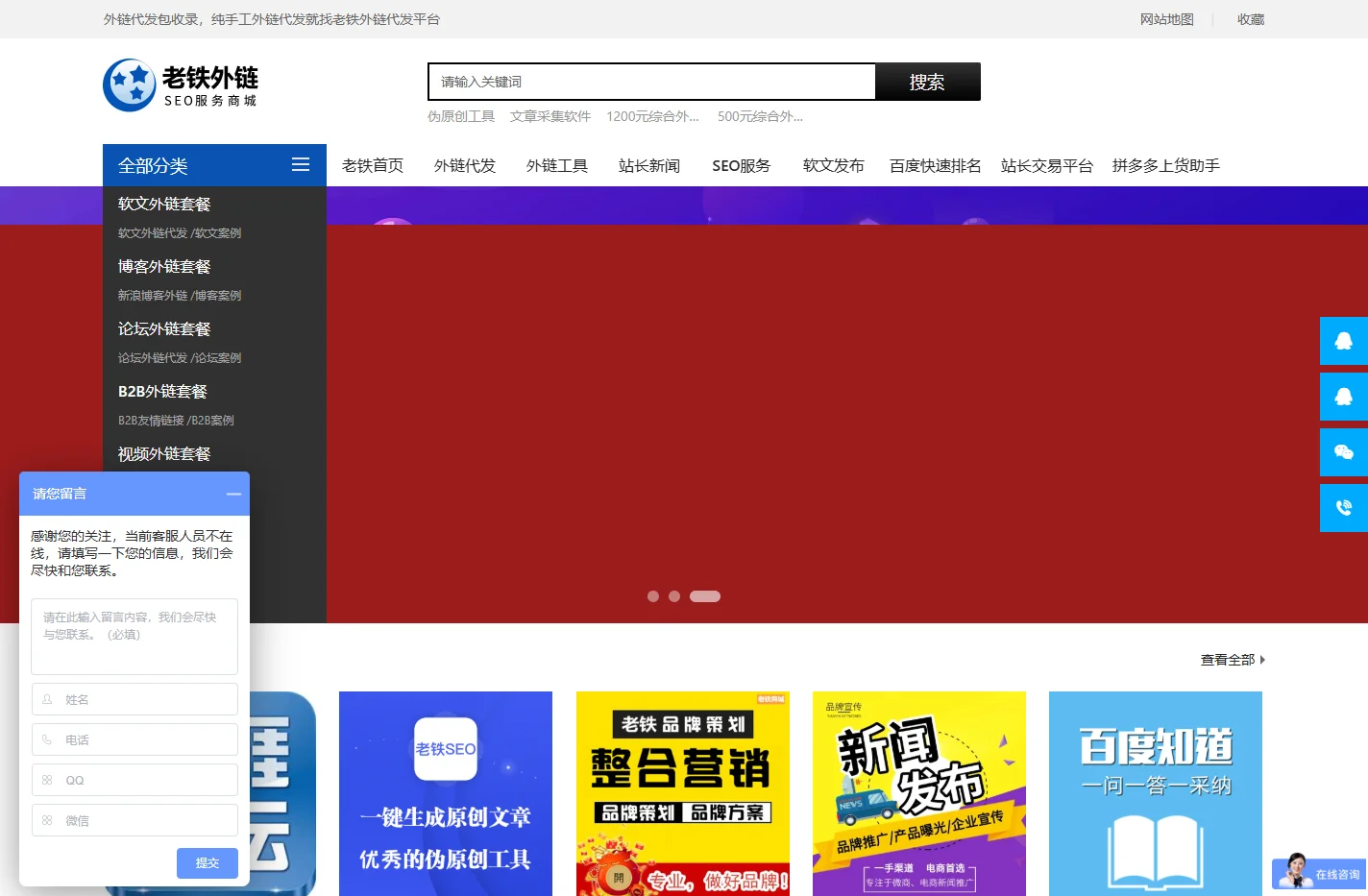The image size is (1368, 896).
Task: Open 视频外链套餐 category
Action: 164,453
